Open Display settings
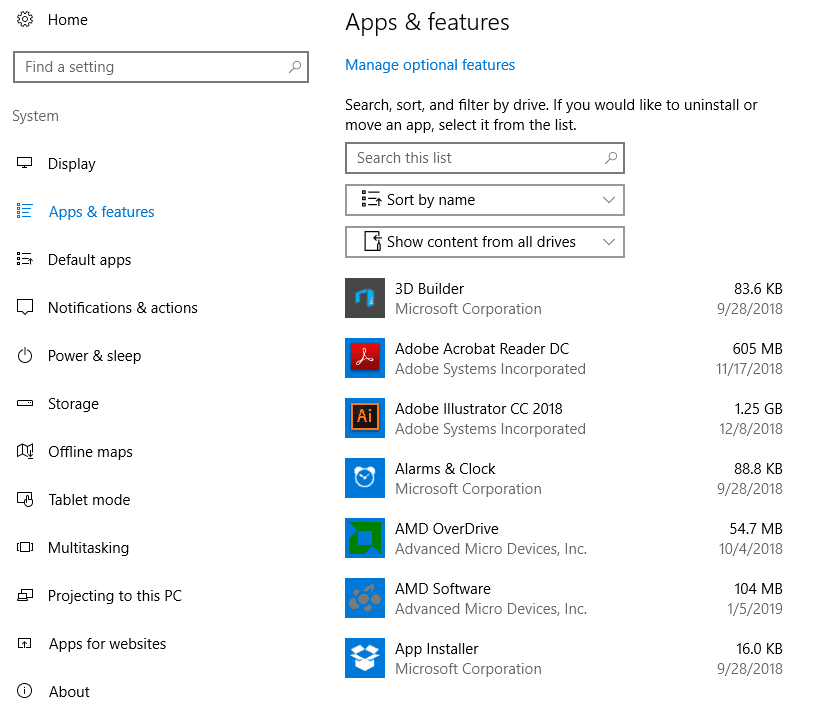The width and height of the screenshot is (828, 721). pos(72,164)
